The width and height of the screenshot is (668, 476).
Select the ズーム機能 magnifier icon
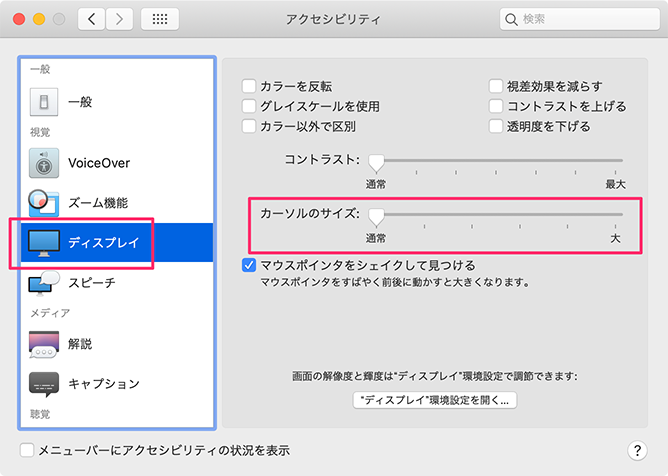[43, 203]
